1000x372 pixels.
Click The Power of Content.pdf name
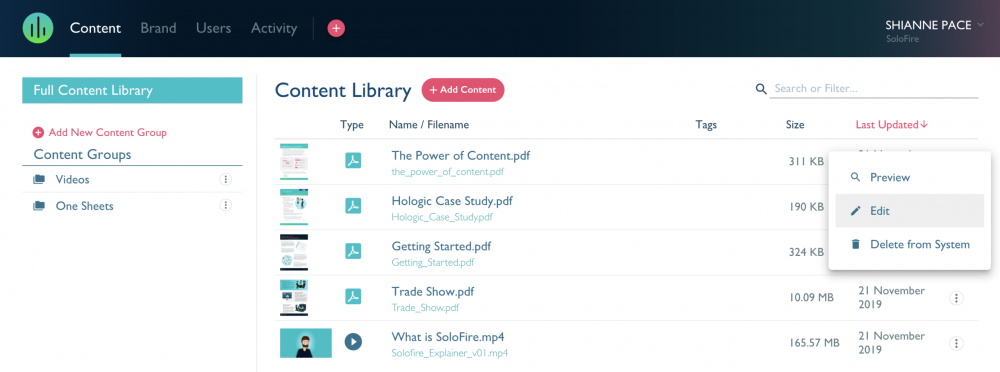(460, 155)
